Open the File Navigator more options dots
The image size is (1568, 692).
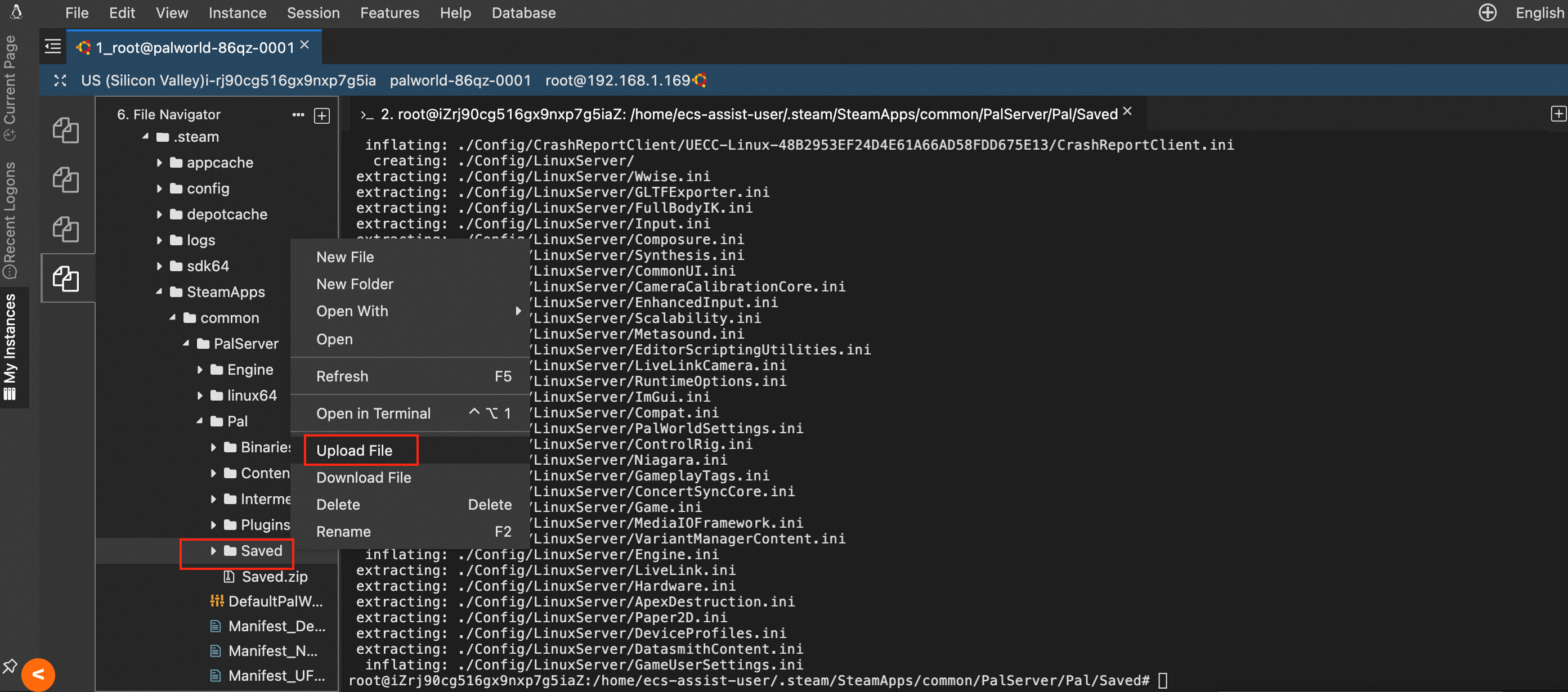pyautogui.click(x=298, y=114)
